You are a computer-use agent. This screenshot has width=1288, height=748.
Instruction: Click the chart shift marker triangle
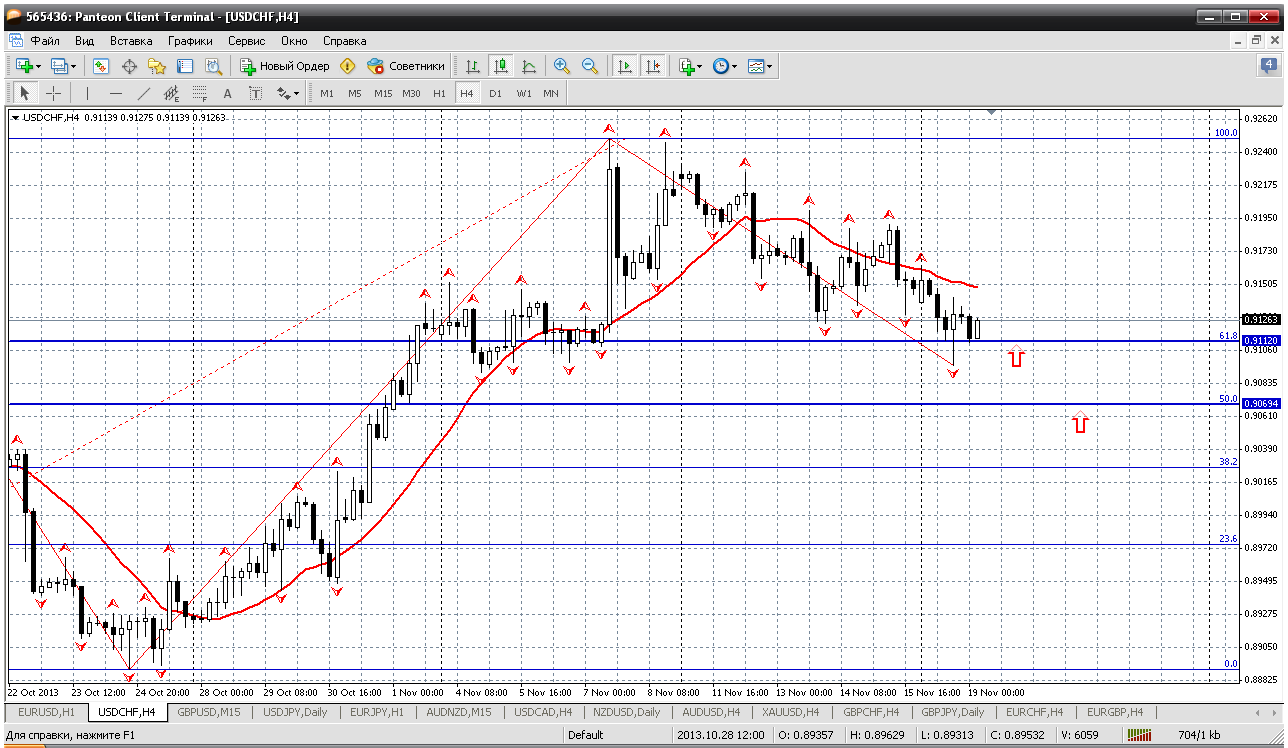[x=991, y=111]
